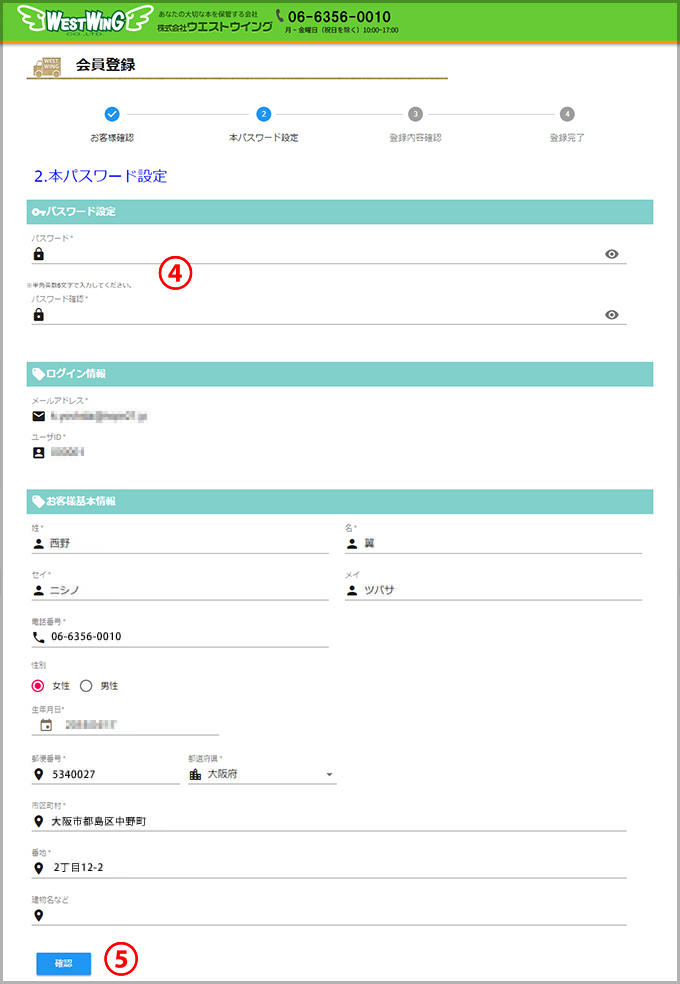
Task: Click the calendar icon in 生年月日 field
Action: click(x=46, y=725)
